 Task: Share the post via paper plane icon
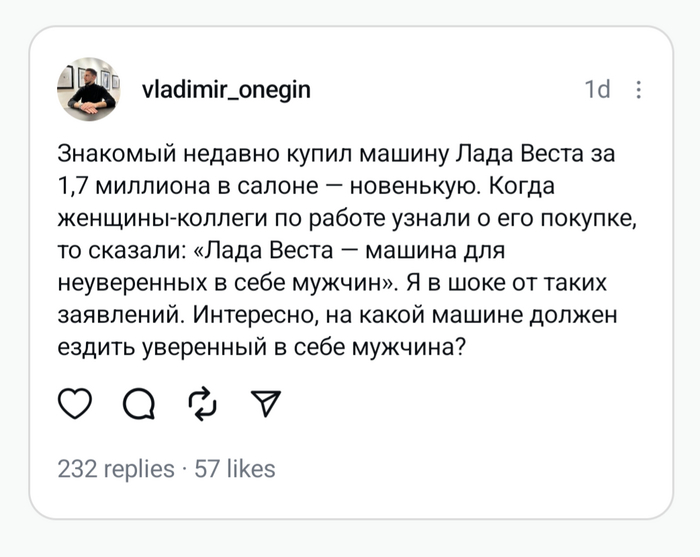point(264,402)
